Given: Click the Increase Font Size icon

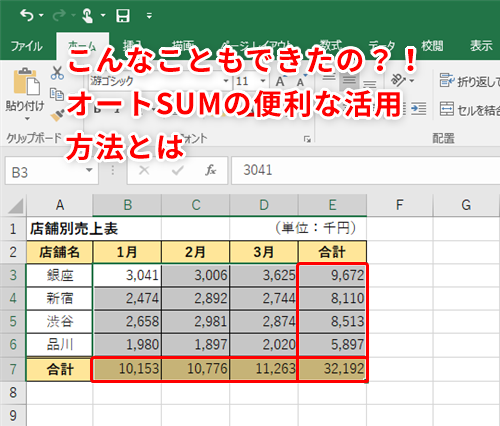Looking at the screenshot, I should (281, 81).
